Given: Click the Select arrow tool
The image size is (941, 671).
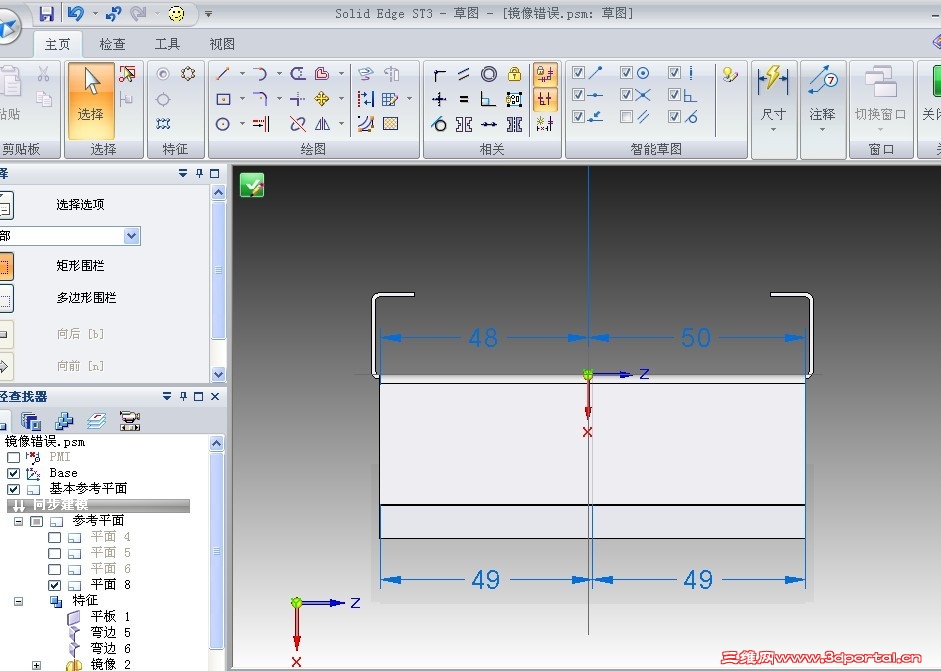Looking at the screenshot, I should tap(91, 101).
